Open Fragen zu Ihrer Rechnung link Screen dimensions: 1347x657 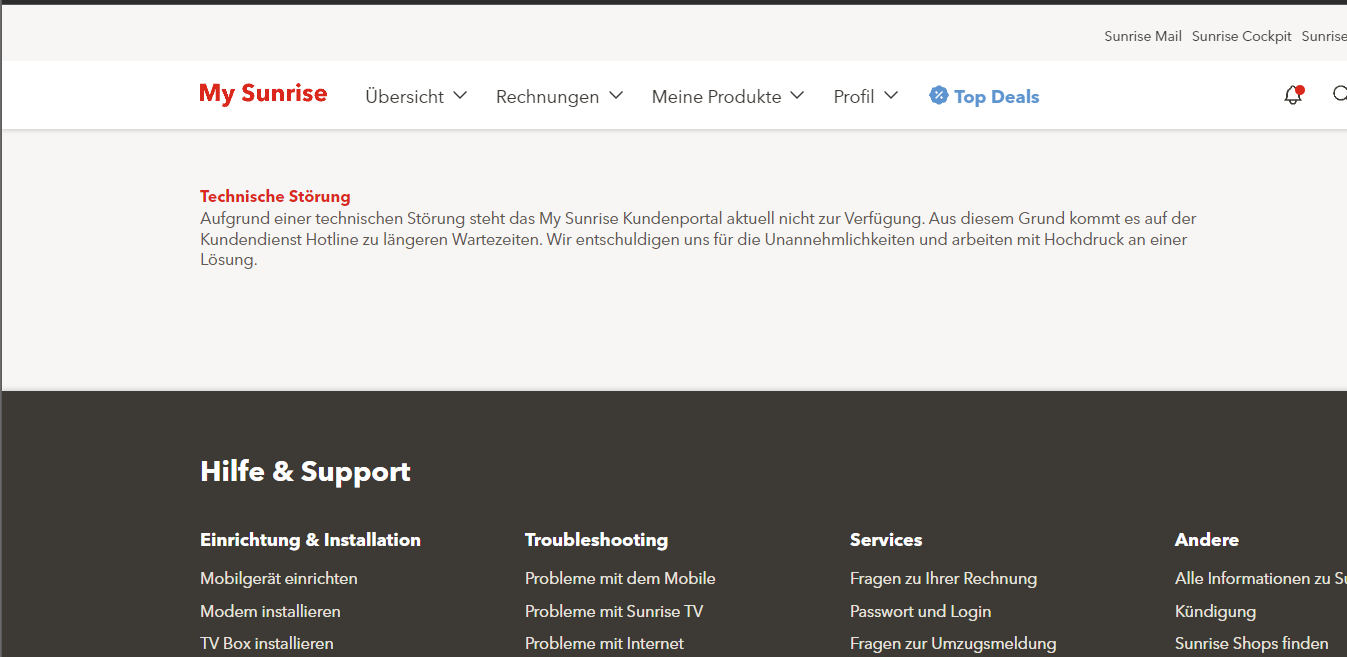943,578
